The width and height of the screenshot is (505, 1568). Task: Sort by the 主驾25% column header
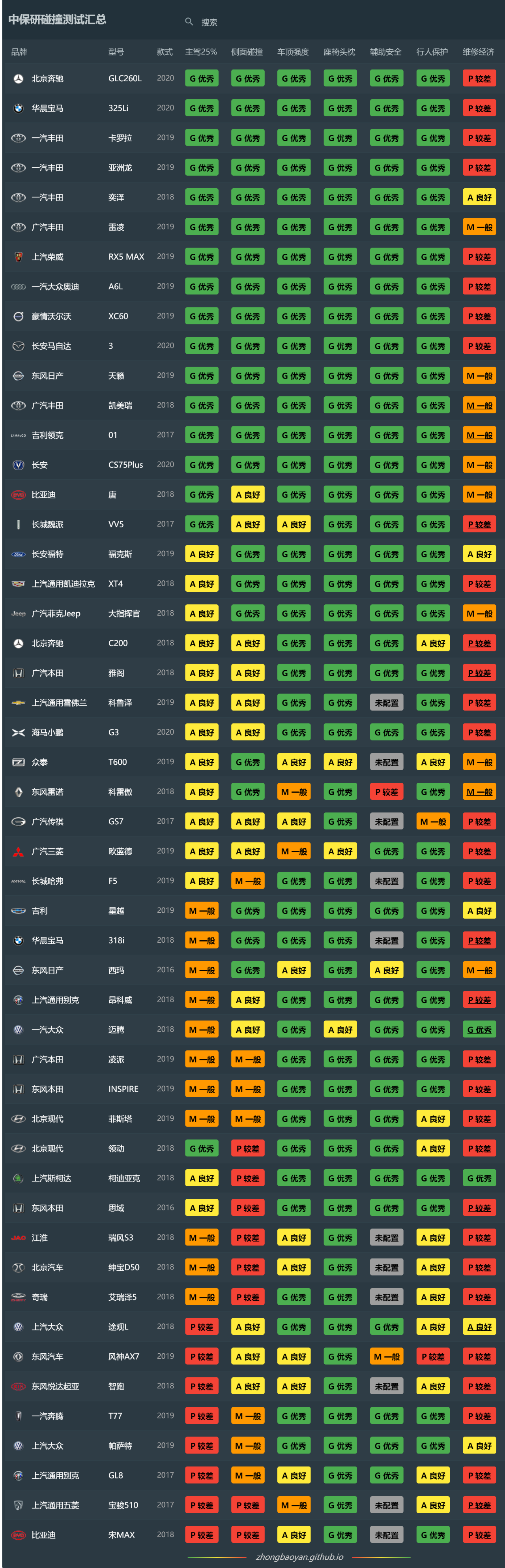[201, 52]
